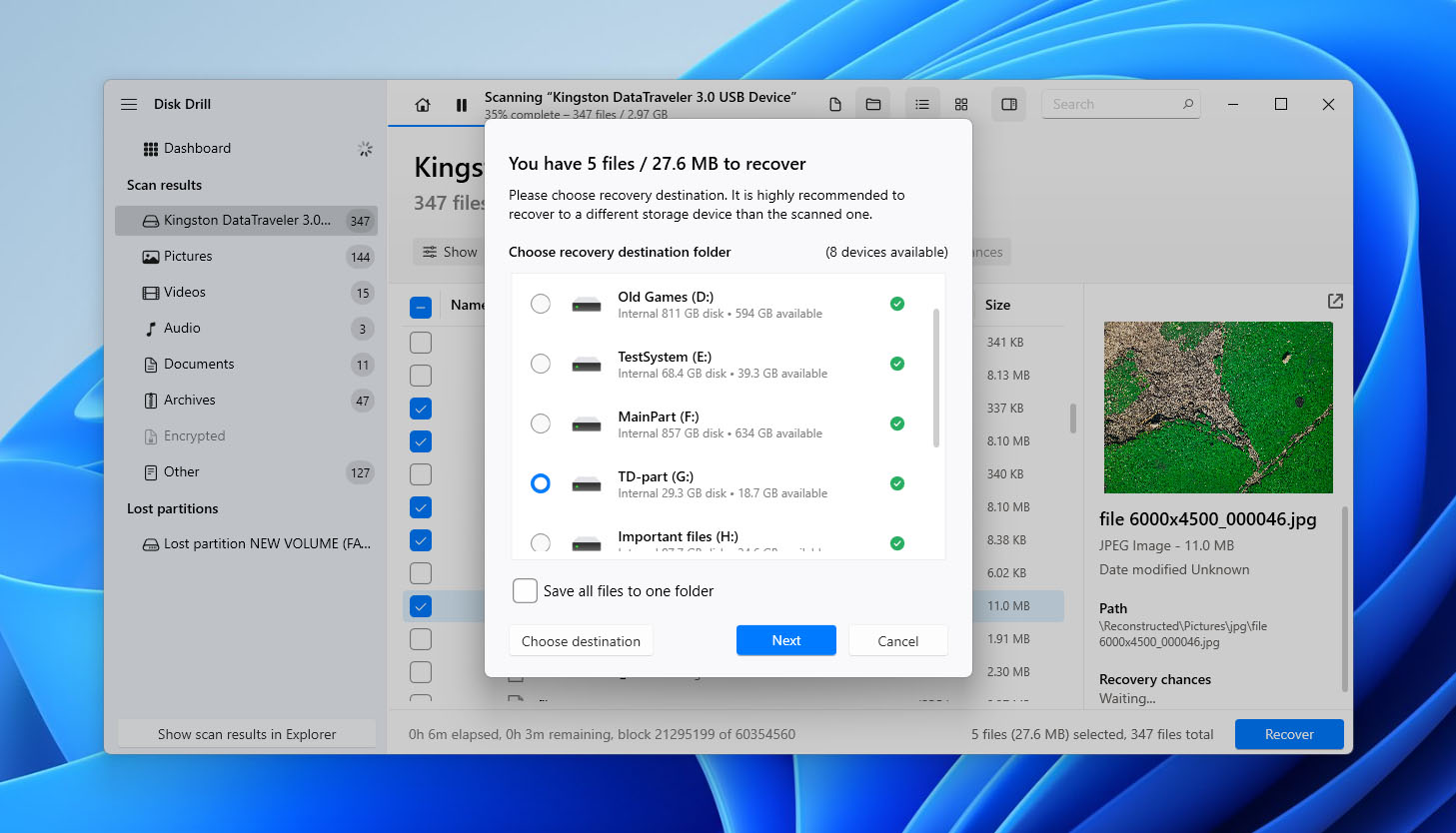
Task: Show Videos category
Action: (246, 292)
